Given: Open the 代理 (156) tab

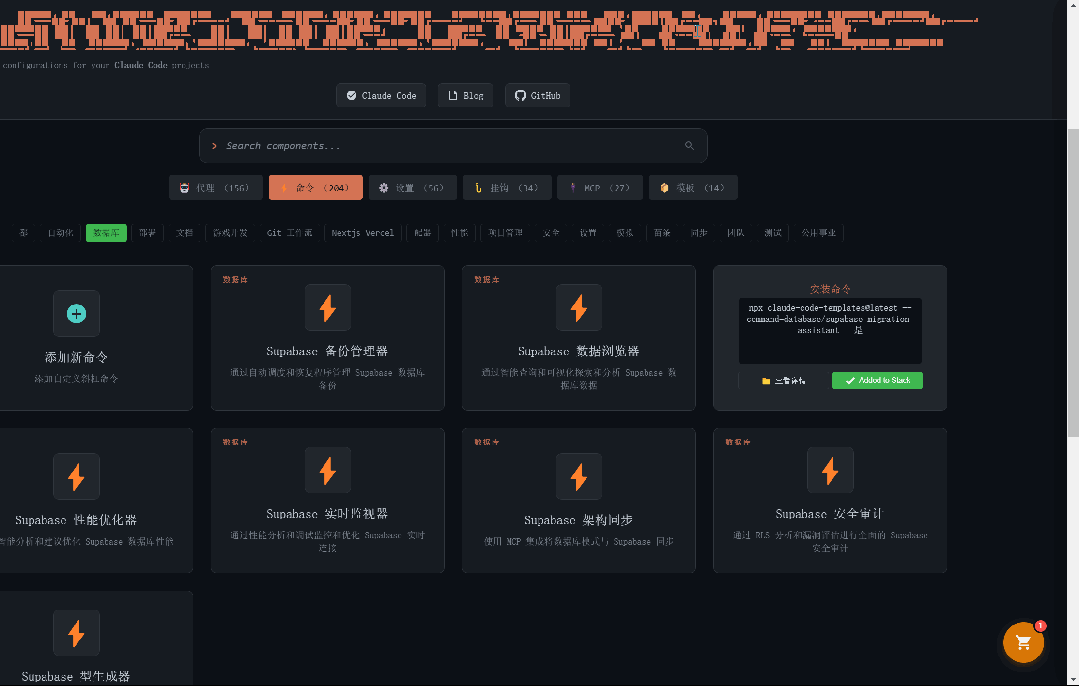Looking at the screenshot, I should click(x=215, y=188).
